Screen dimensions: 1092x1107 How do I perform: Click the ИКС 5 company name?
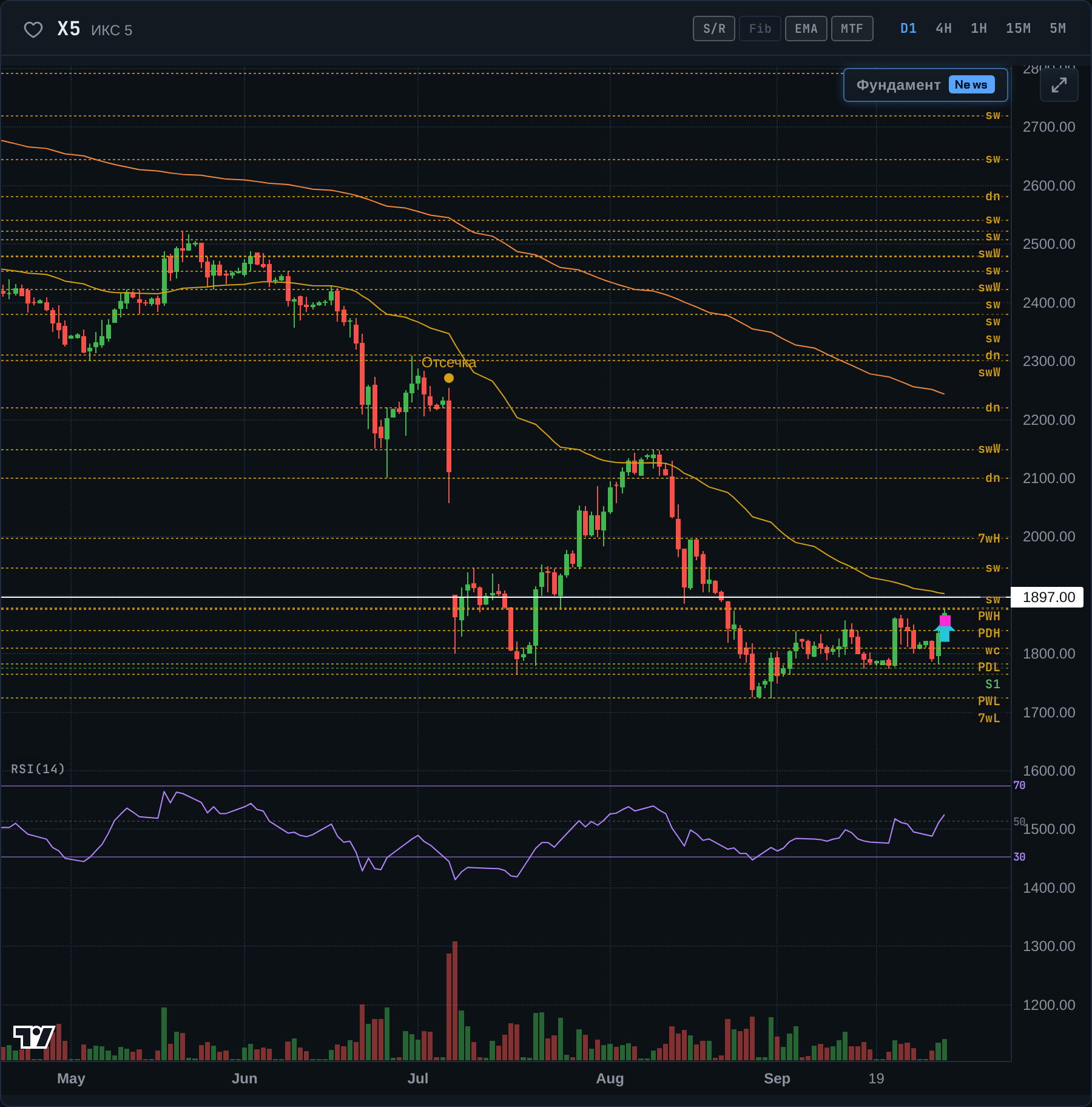tap(112, 30)
